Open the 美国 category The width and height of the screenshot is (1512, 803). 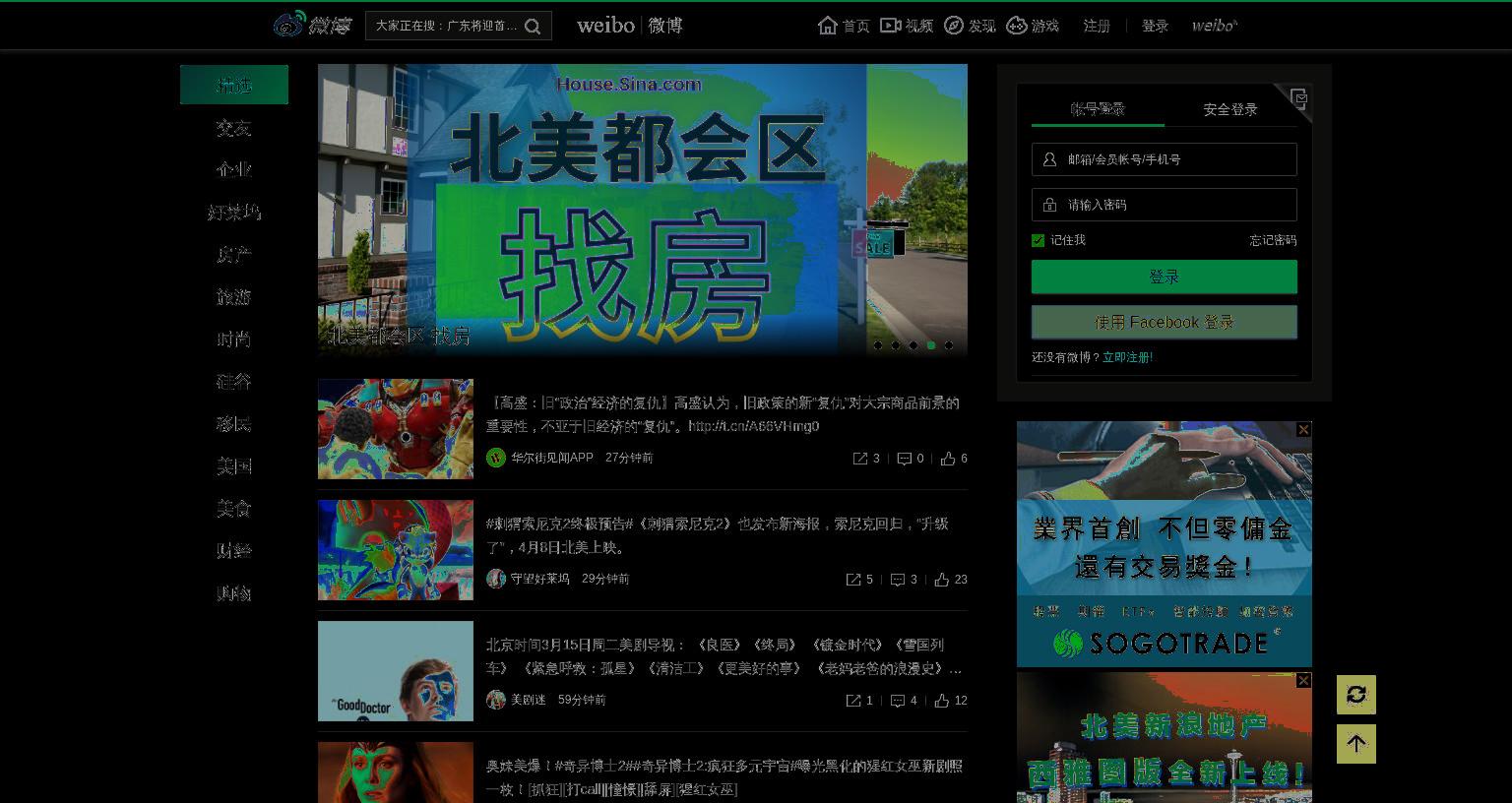click(x=234, y=466)
